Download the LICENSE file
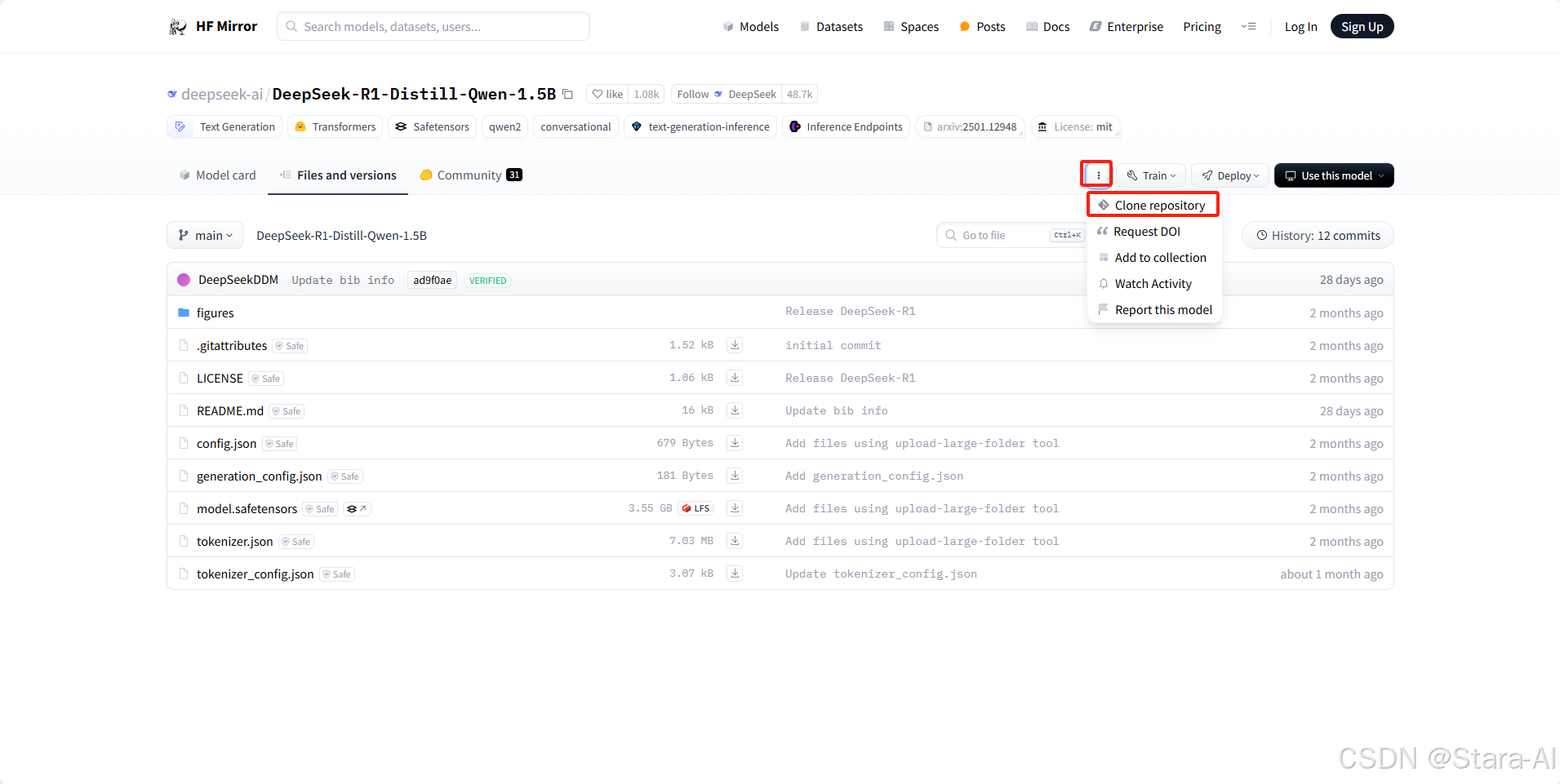The image size is (1560, 784). tap(735, 378)
